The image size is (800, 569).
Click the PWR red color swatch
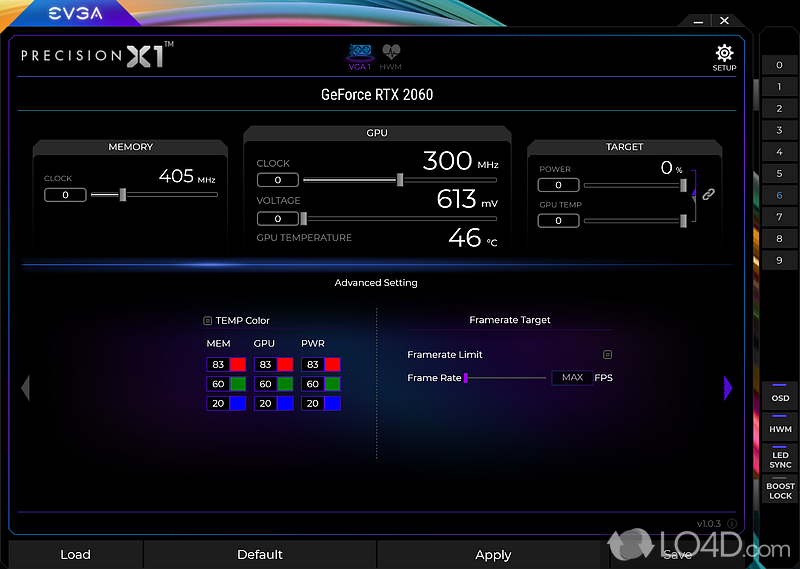tap(333, 364)
